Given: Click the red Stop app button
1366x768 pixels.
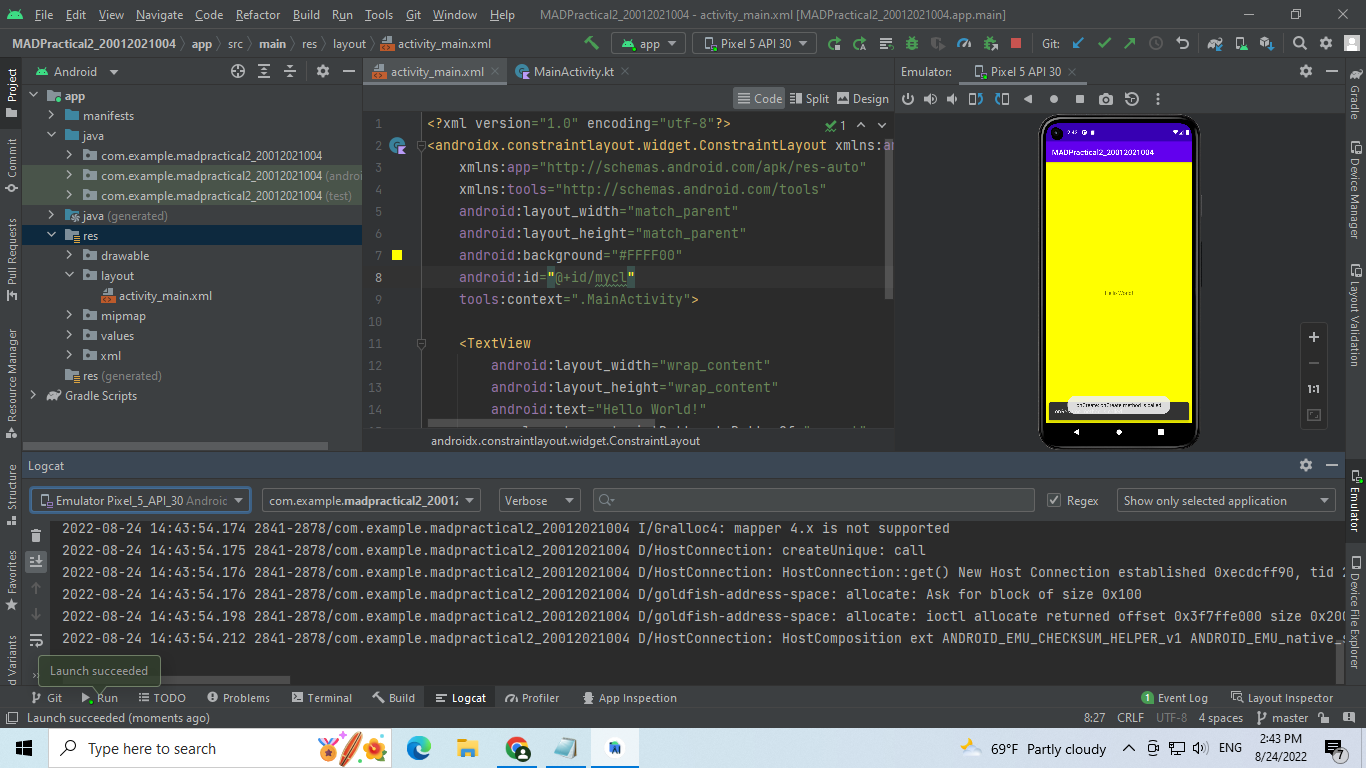Looking at the screenshot, I should pos(1016,44).
